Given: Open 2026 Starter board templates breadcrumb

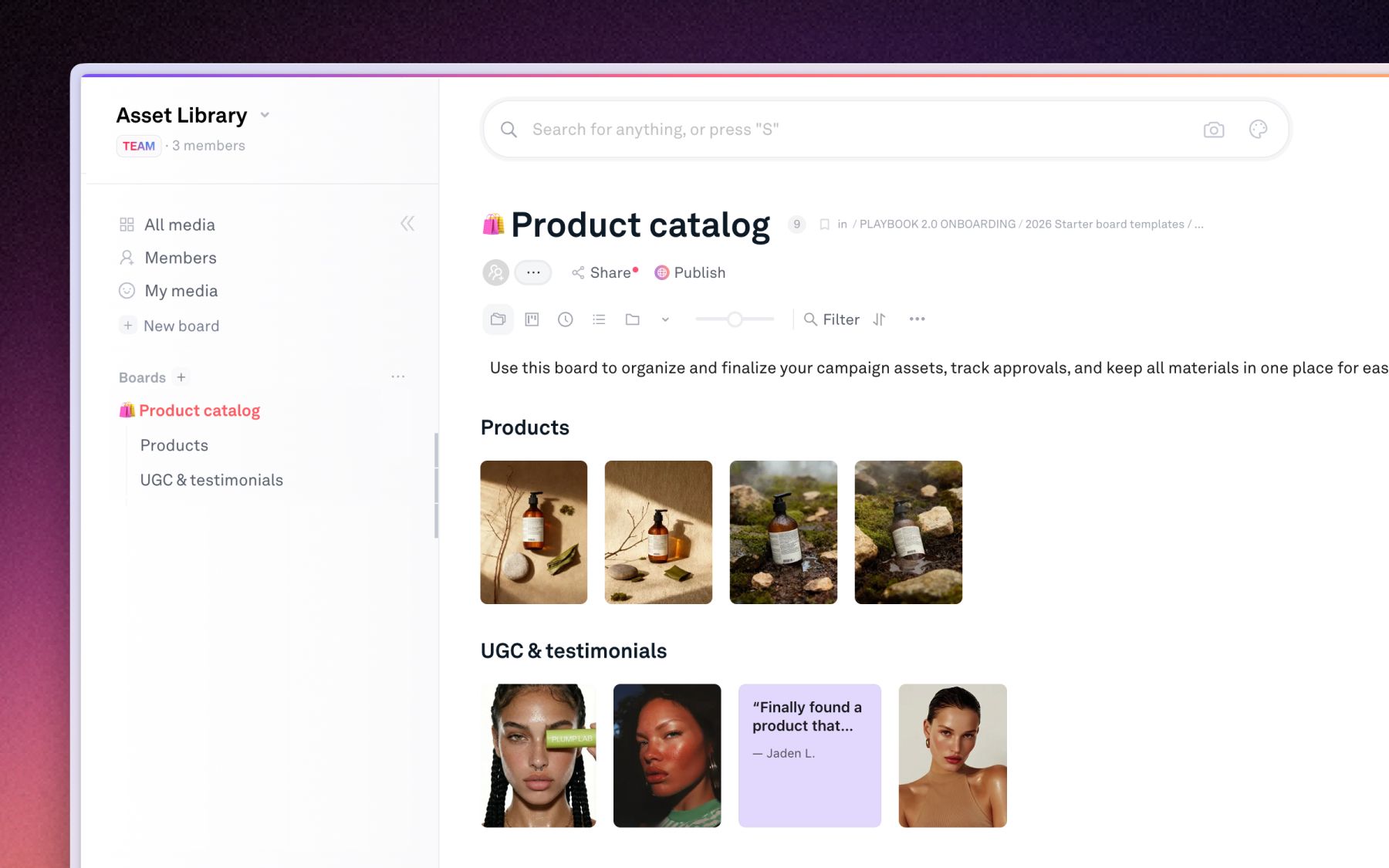Looking at the screenshot, I should click(1104, 225).
